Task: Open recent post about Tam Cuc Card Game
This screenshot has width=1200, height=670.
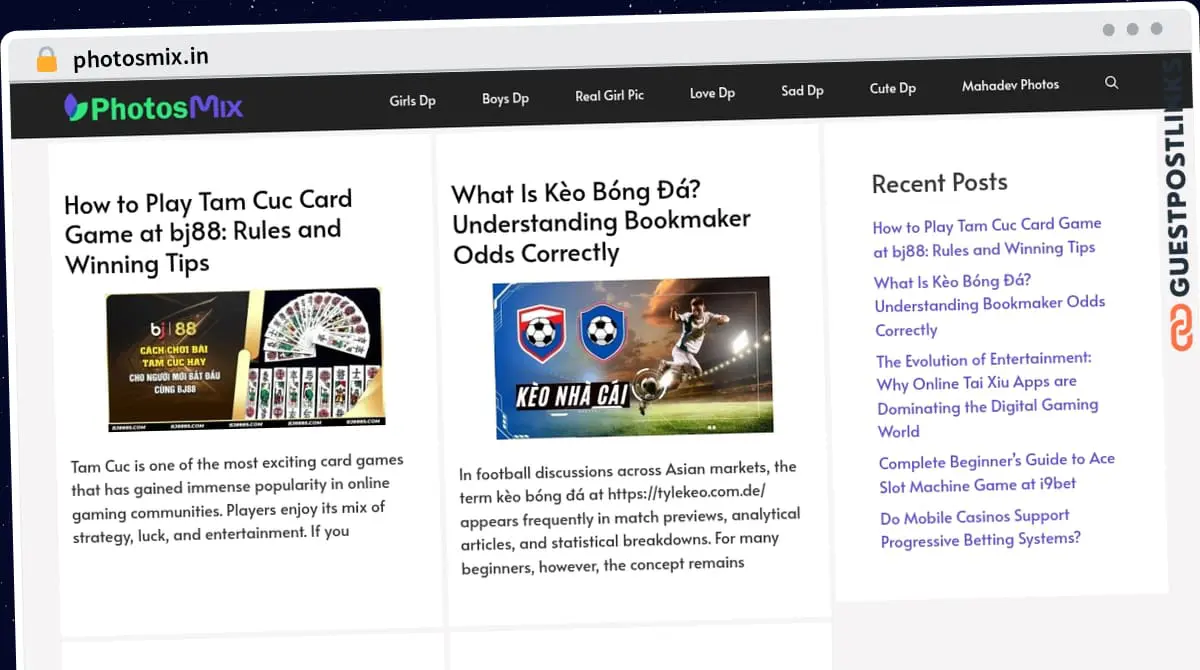Action: pyautogui.click(x=986, y=238)
